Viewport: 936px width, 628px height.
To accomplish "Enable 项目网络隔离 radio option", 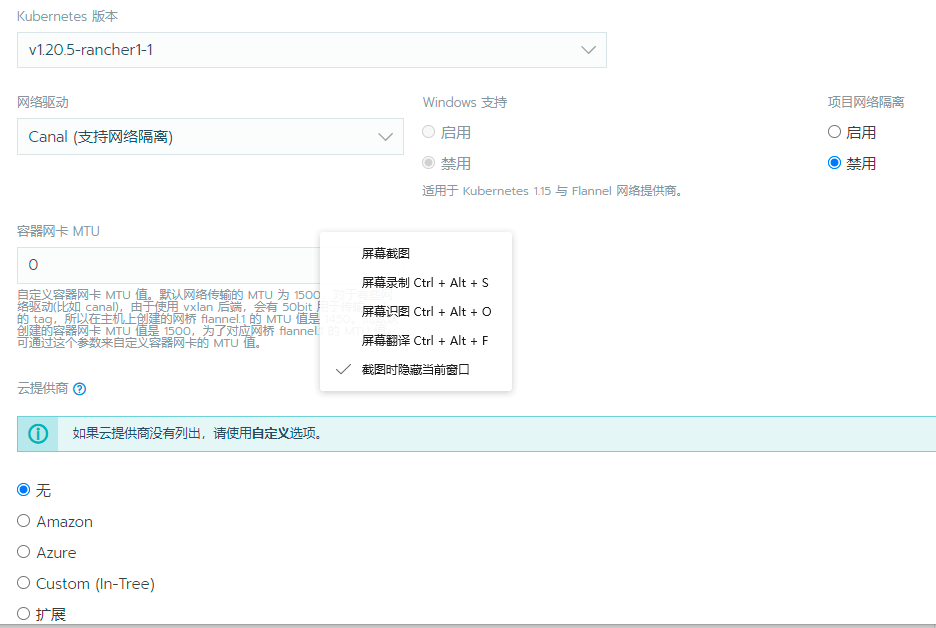I will tap(835, 132).
